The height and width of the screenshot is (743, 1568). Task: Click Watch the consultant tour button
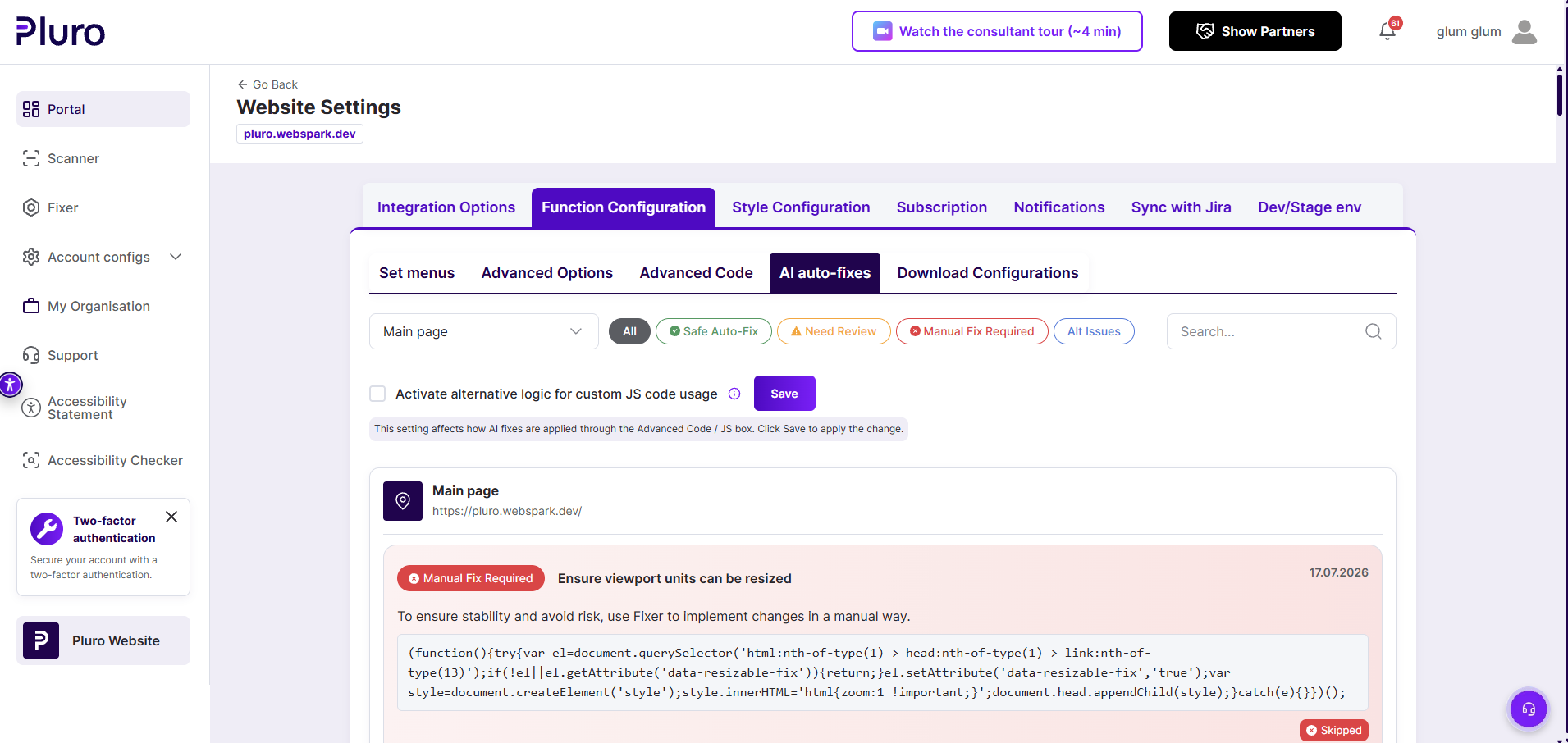(x=997, y=31)
